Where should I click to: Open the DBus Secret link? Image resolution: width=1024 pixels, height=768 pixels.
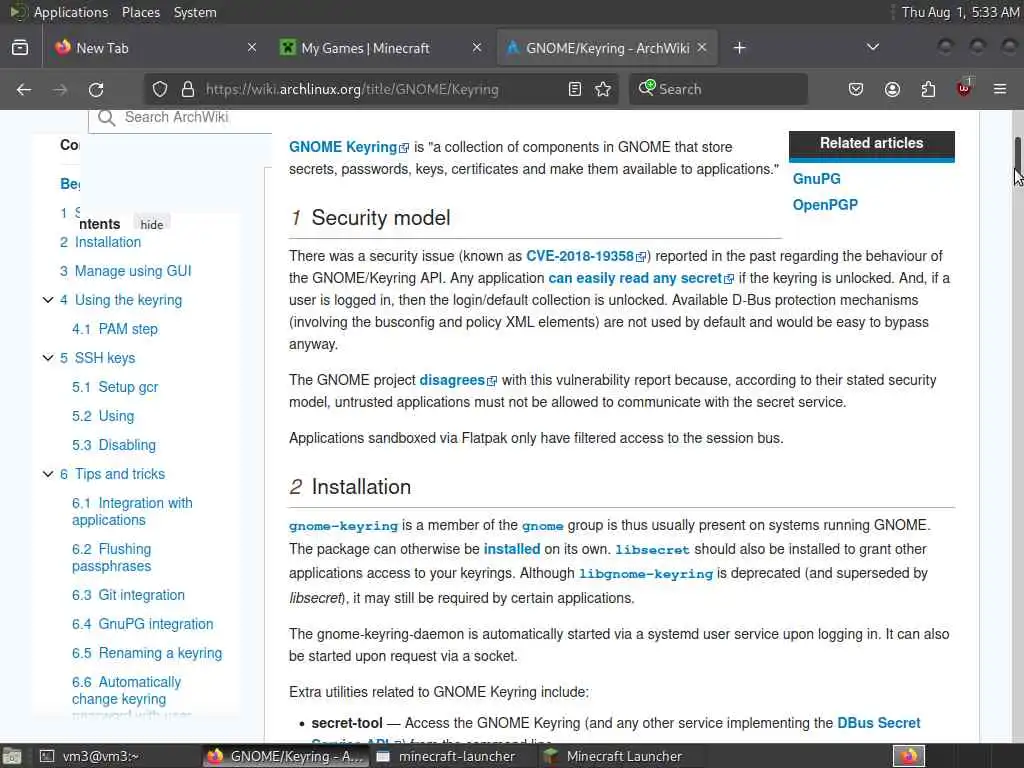coord(878,723)
